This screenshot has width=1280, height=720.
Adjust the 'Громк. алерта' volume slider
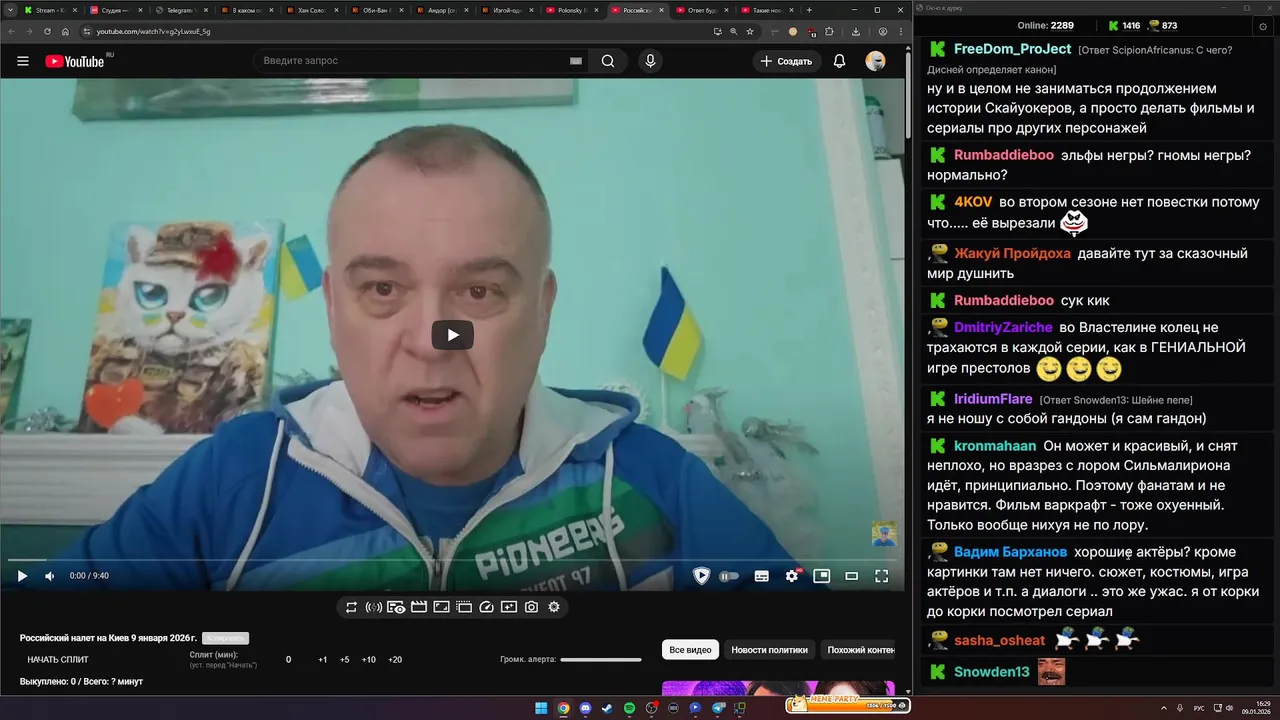click(601, 660)
